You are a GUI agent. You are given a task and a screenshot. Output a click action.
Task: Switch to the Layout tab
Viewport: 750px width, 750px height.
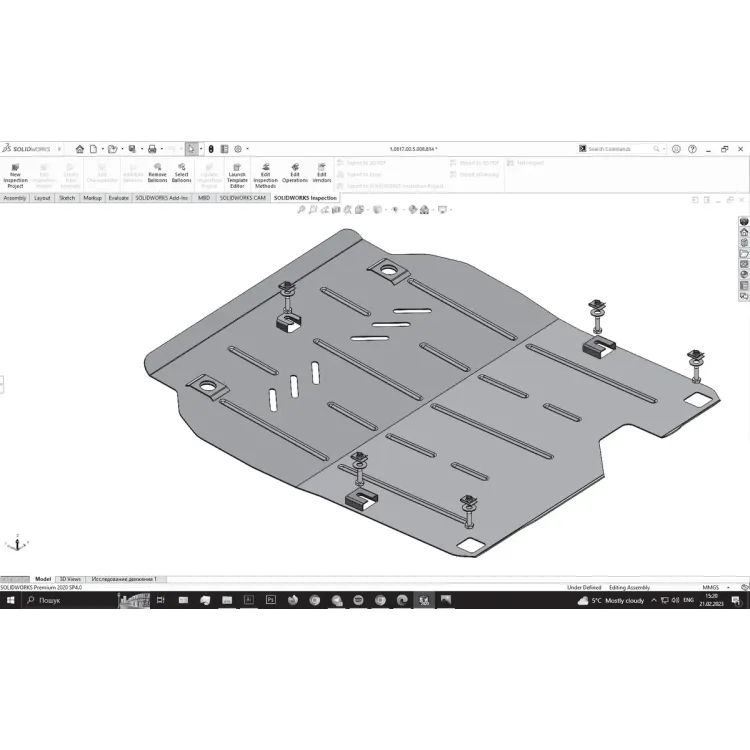click(x=42, y=198)
